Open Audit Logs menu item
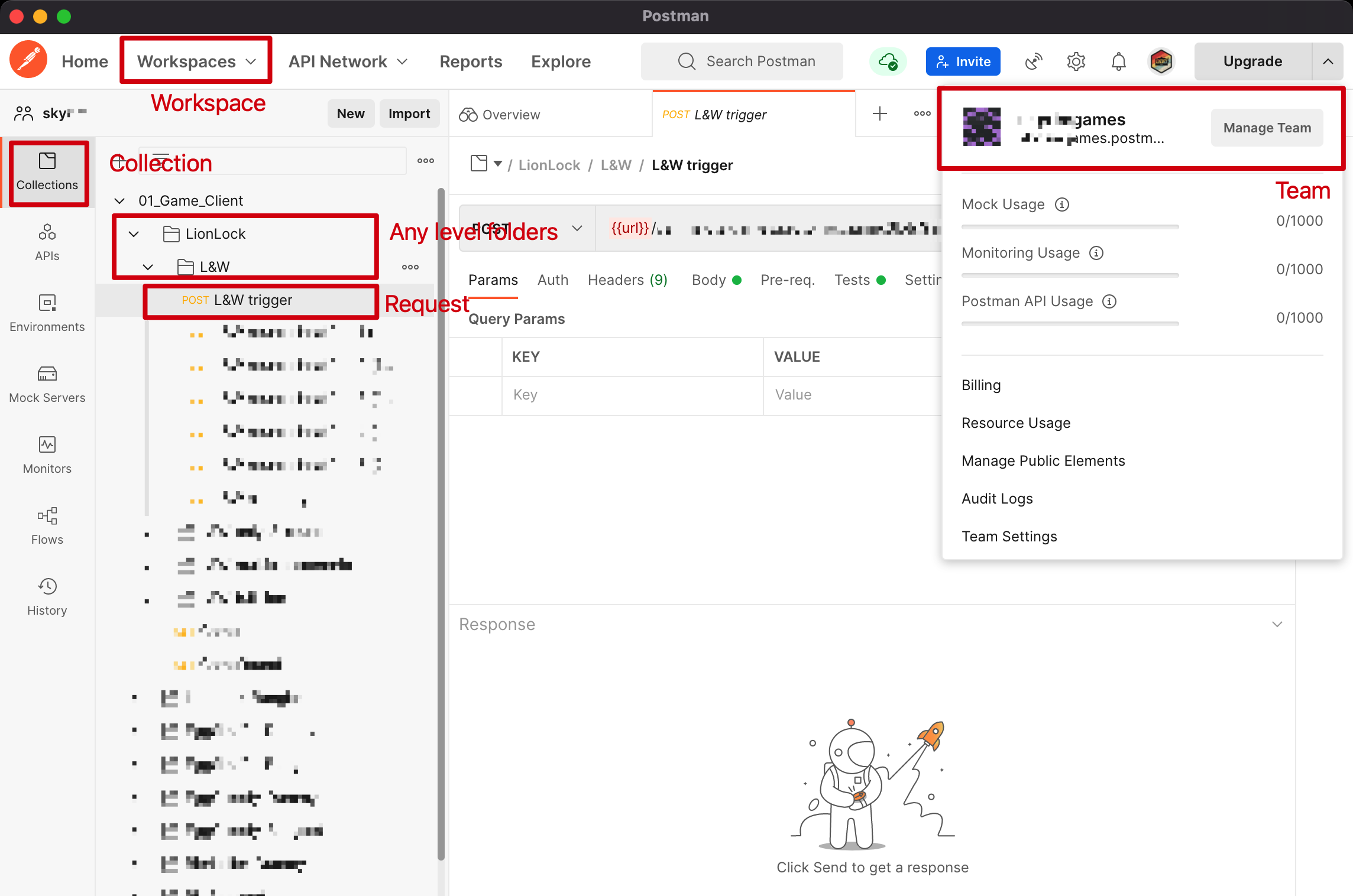1353x896 pixels. tap(997, 499)
